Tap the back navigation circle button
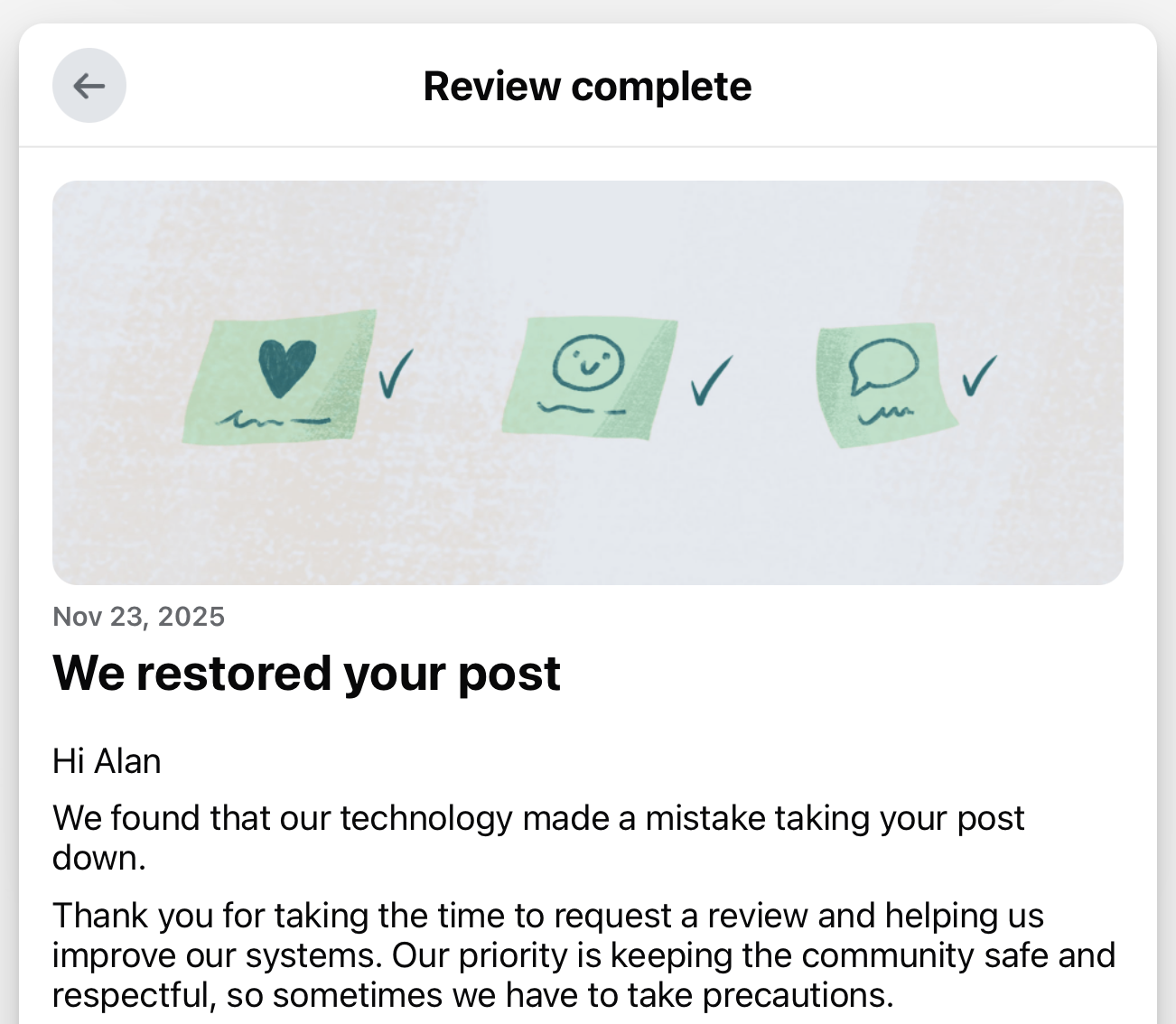The width and height of the screenshot is (1176, 1024). (x=89, y=85)
